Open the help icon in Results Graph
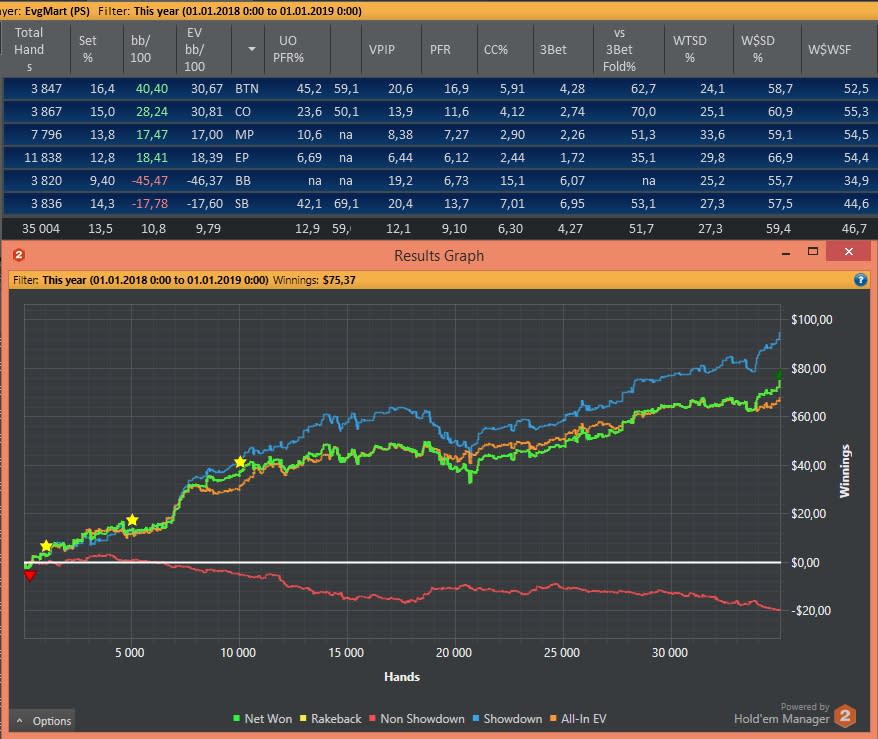878x739 pixels. pyautogui.click(x=861, y=280)
